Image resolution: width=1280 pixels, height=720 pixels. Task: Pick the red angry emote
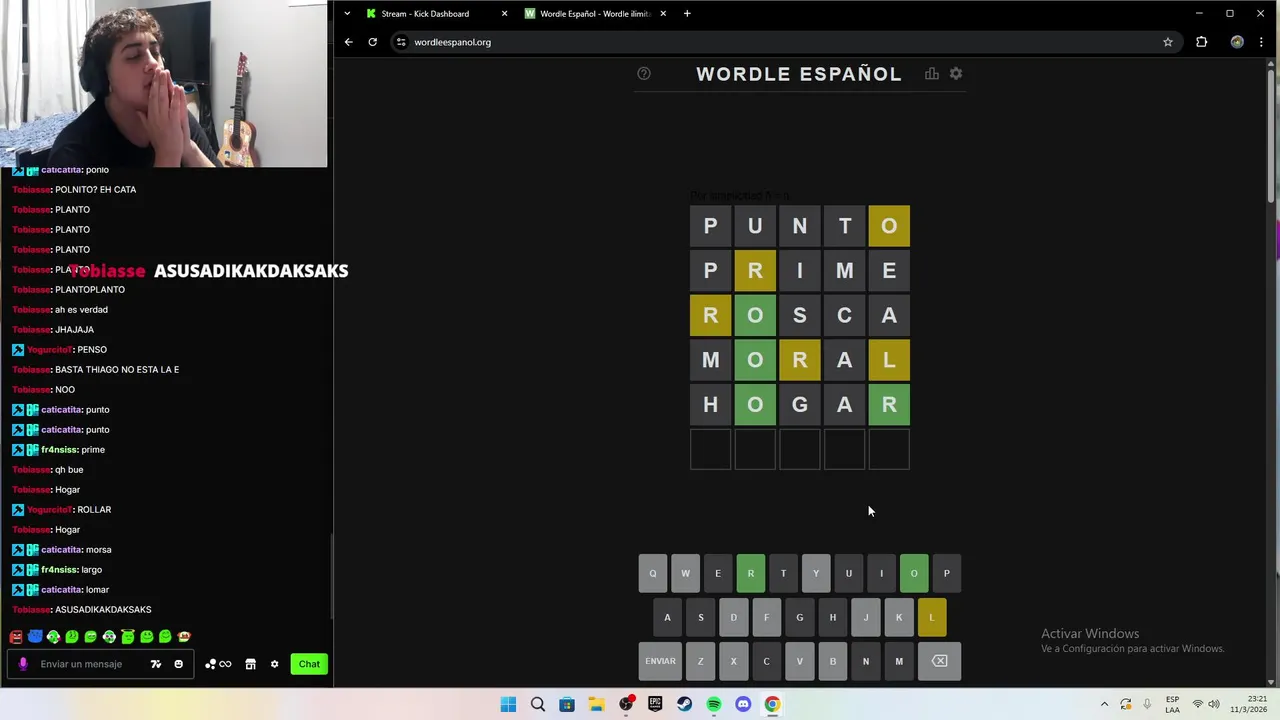[16, 636]
